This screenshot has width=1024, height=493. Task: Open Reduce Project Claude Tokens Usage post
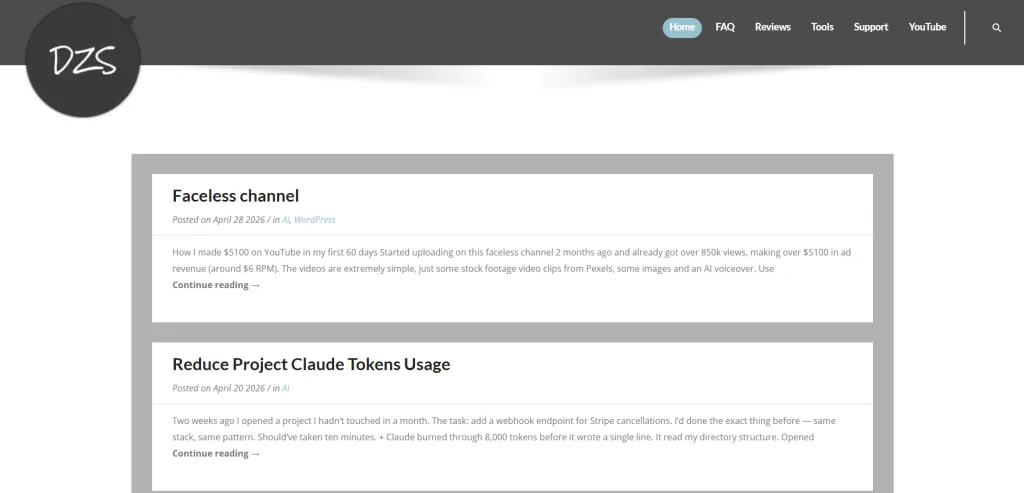pyautogui.click(x=311, y=364)
